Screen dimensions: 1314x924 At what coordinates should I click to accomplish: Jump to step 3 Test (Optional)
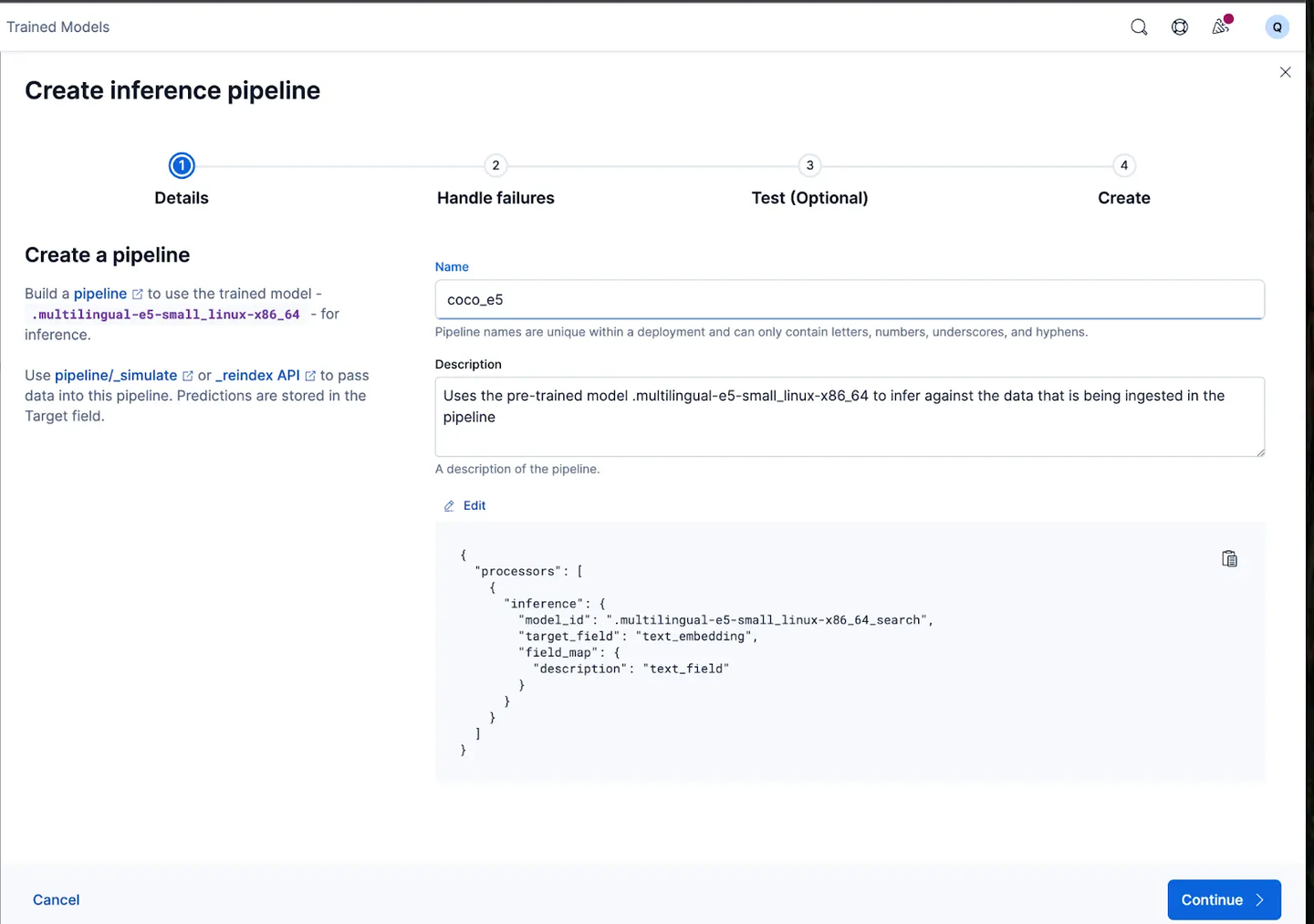[809, 166]
